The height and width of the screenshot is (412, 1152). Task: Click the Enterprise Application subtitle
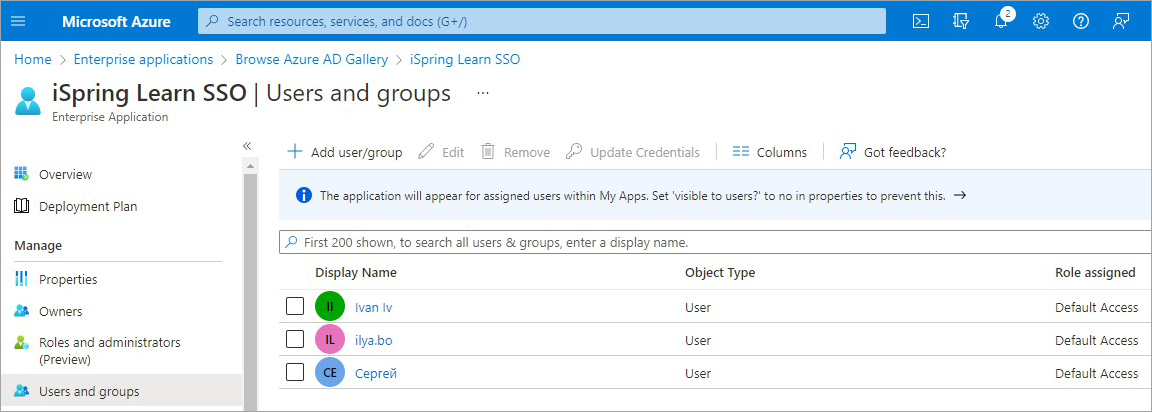(110, 117)
